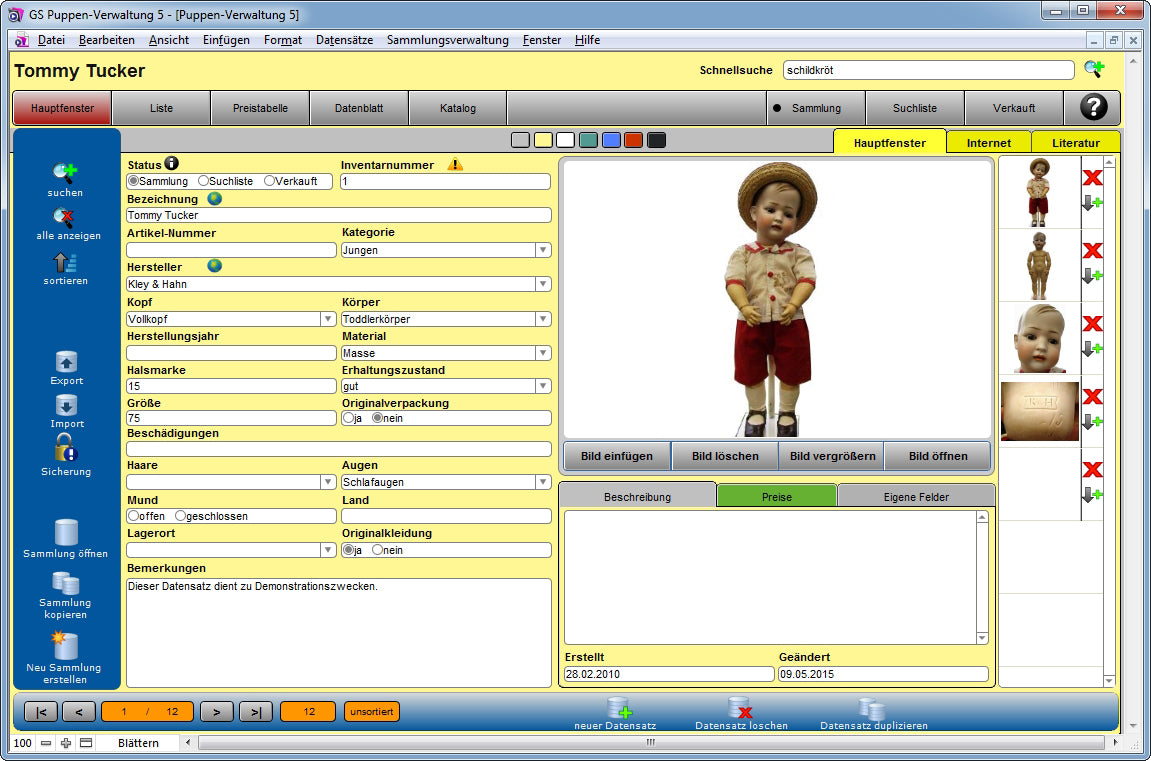Click the sortieren icon in sidebar
Image resolution: width=1151 pixels, height=761 pixels.
click(x=65, y=262)
